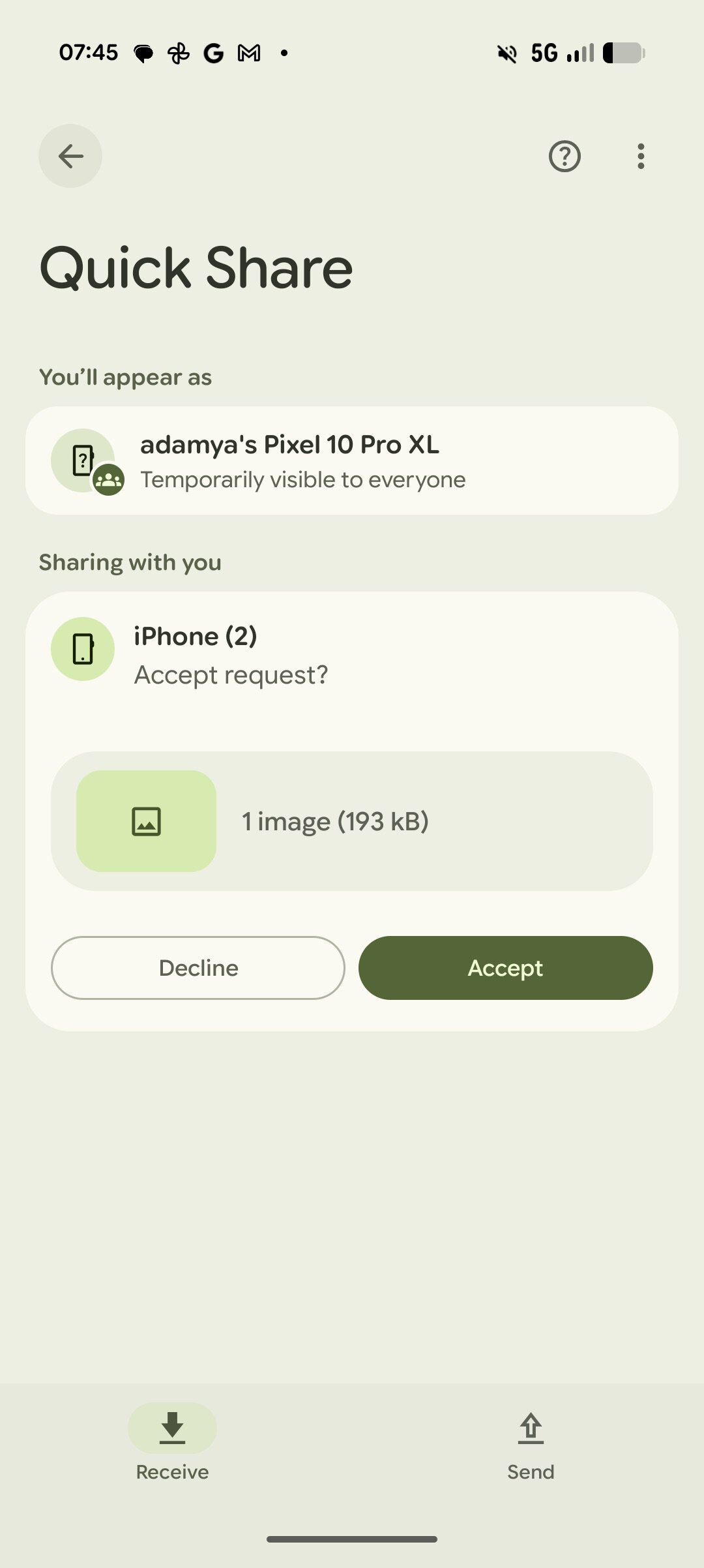
Task: Tap the Receive download arrow icon
Action: coord(172,1428)
